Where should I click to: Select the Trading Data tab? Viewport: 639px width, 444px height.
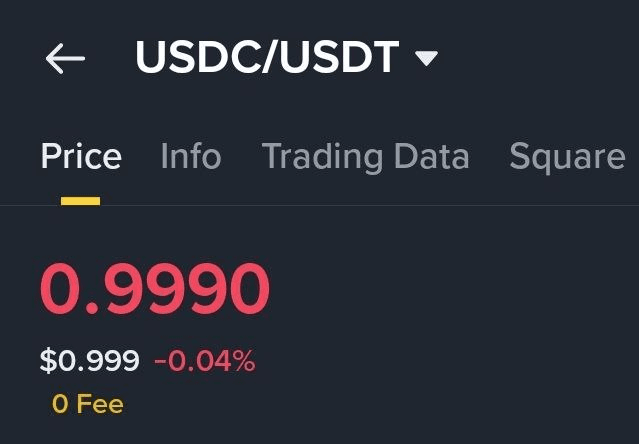(365, 157)
